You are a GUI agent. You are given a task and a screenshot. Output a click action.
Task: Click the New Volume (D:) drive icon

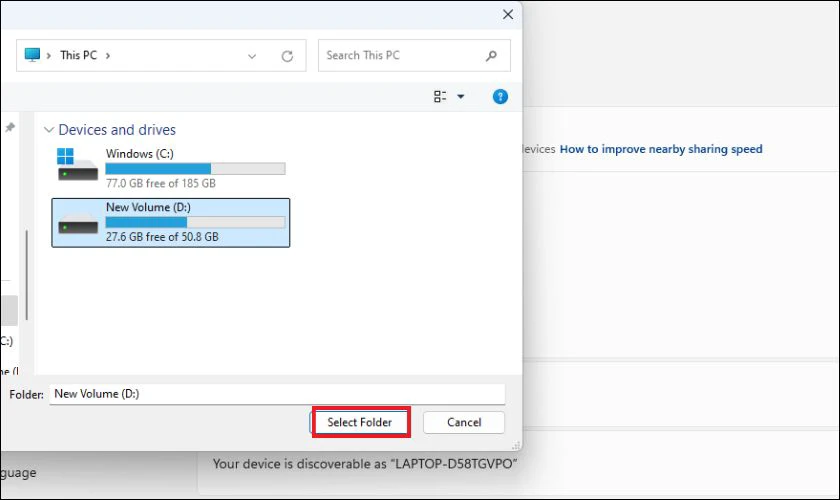(78, 223)
